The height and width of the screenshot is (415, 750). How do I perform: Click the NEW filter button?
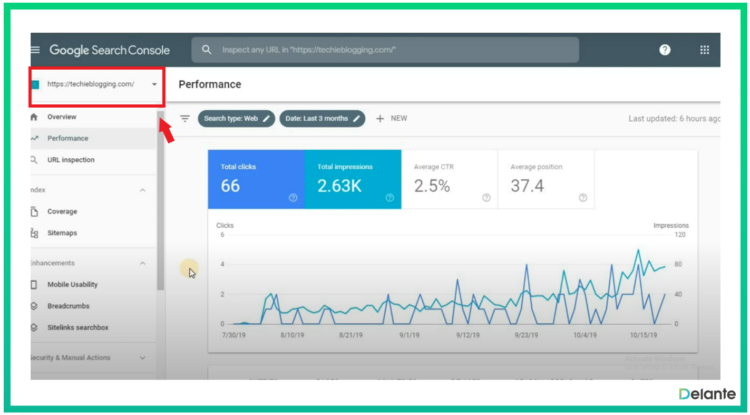click(391, 118)
